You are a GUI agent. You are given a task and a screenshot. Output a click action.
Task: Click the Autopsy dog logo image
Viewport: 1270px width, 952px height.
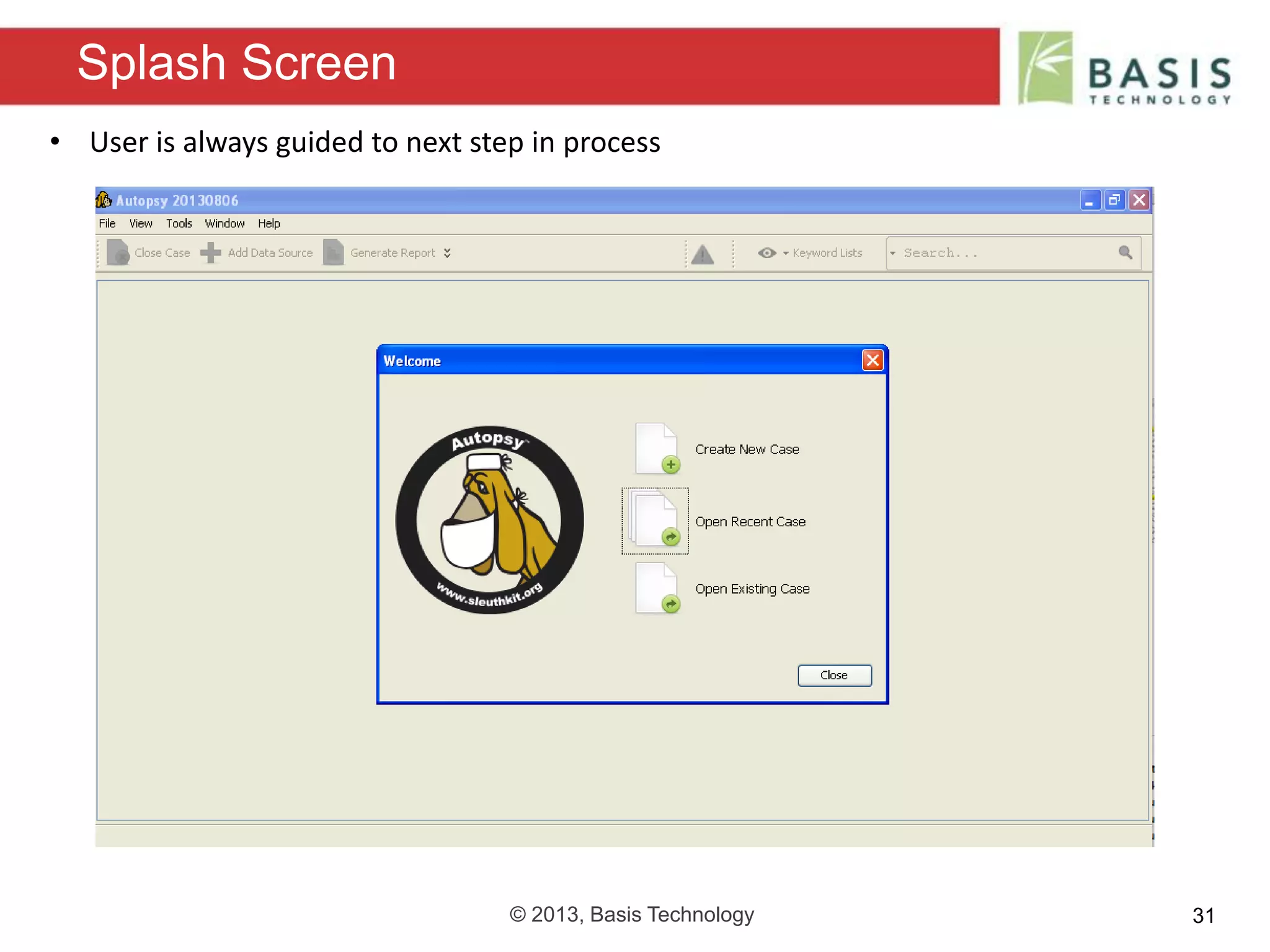click(489, 519)
